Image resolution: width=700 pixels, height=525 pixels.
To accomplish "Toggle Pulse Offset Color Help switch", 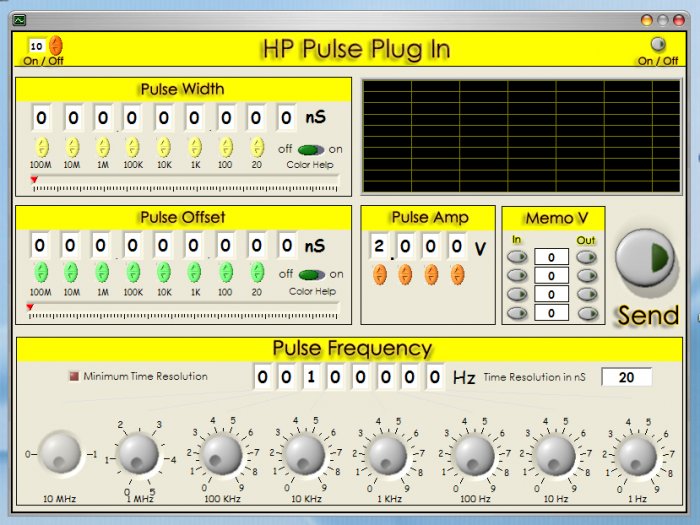I will (312, 275).
